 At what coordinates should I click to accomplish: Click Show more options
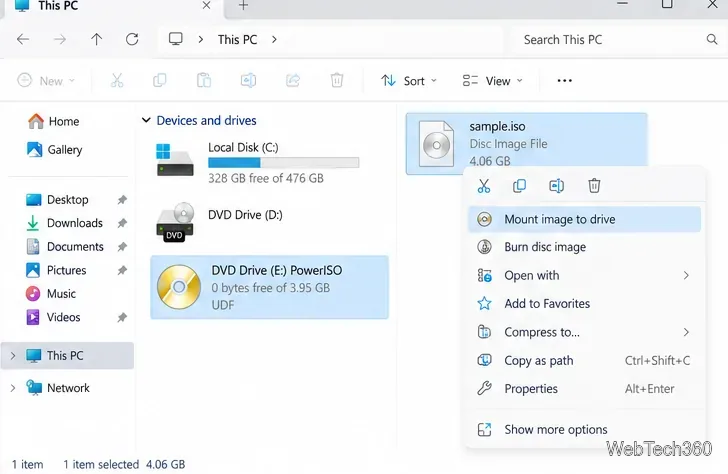[585, 429]
